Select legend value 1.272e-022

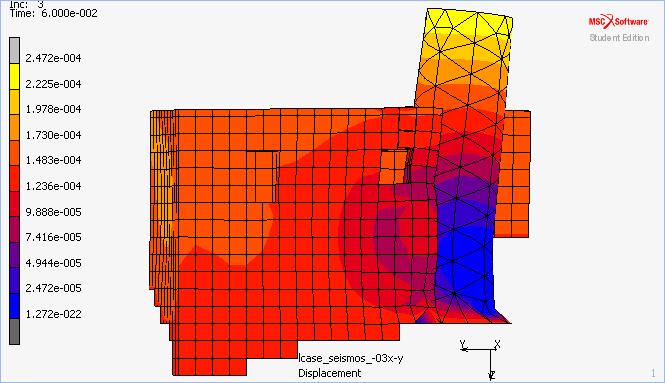tap(53, 314)
